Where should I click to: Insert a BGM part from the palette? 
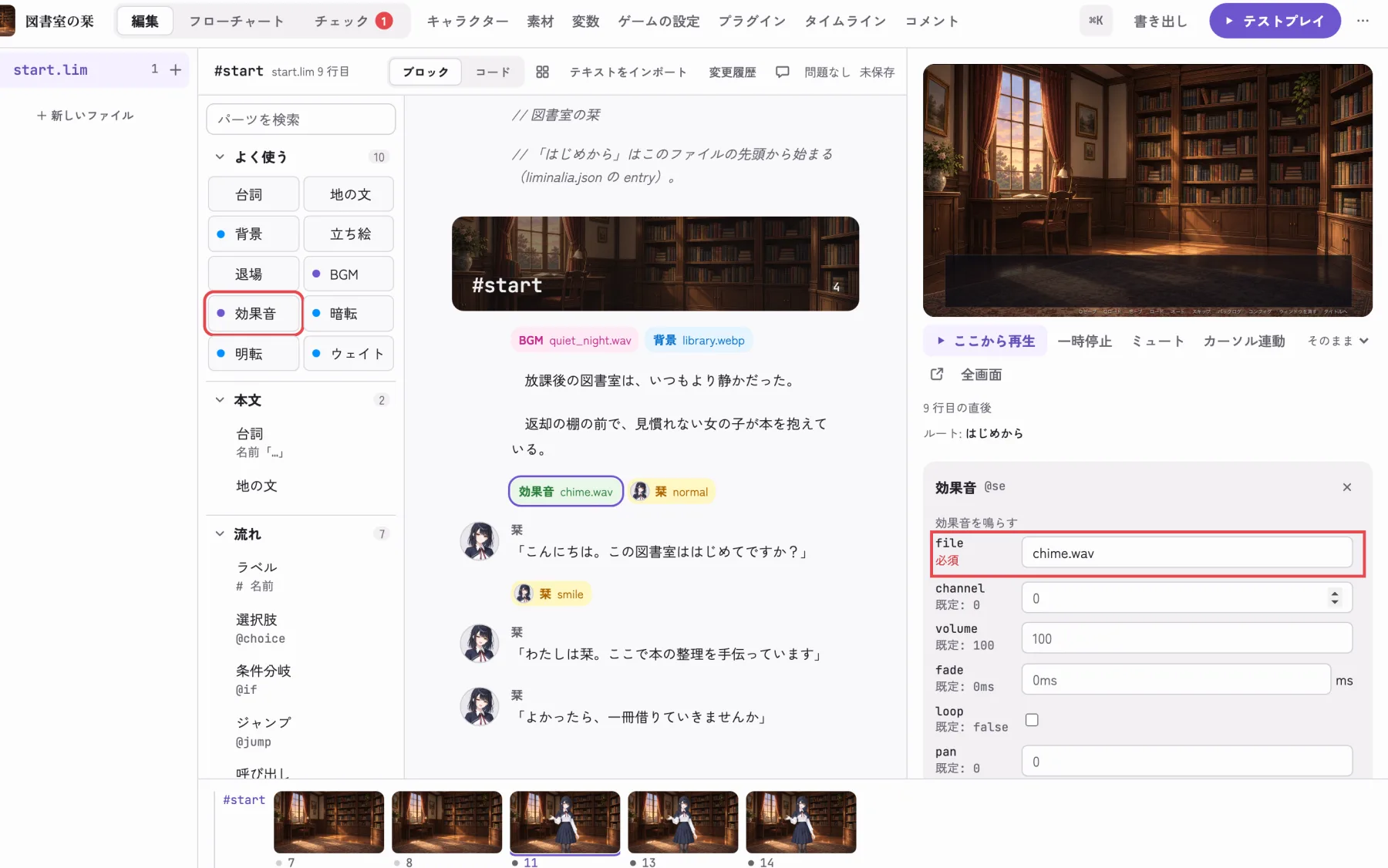[x=349, y=274]
